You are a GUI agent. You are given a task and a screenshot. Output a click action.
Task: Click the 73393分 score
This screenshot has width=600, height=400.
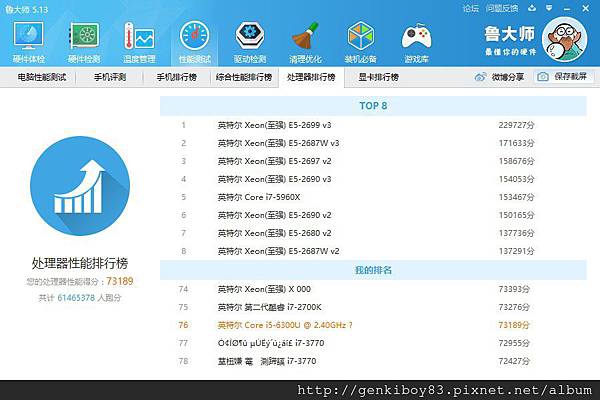(514, 289)
